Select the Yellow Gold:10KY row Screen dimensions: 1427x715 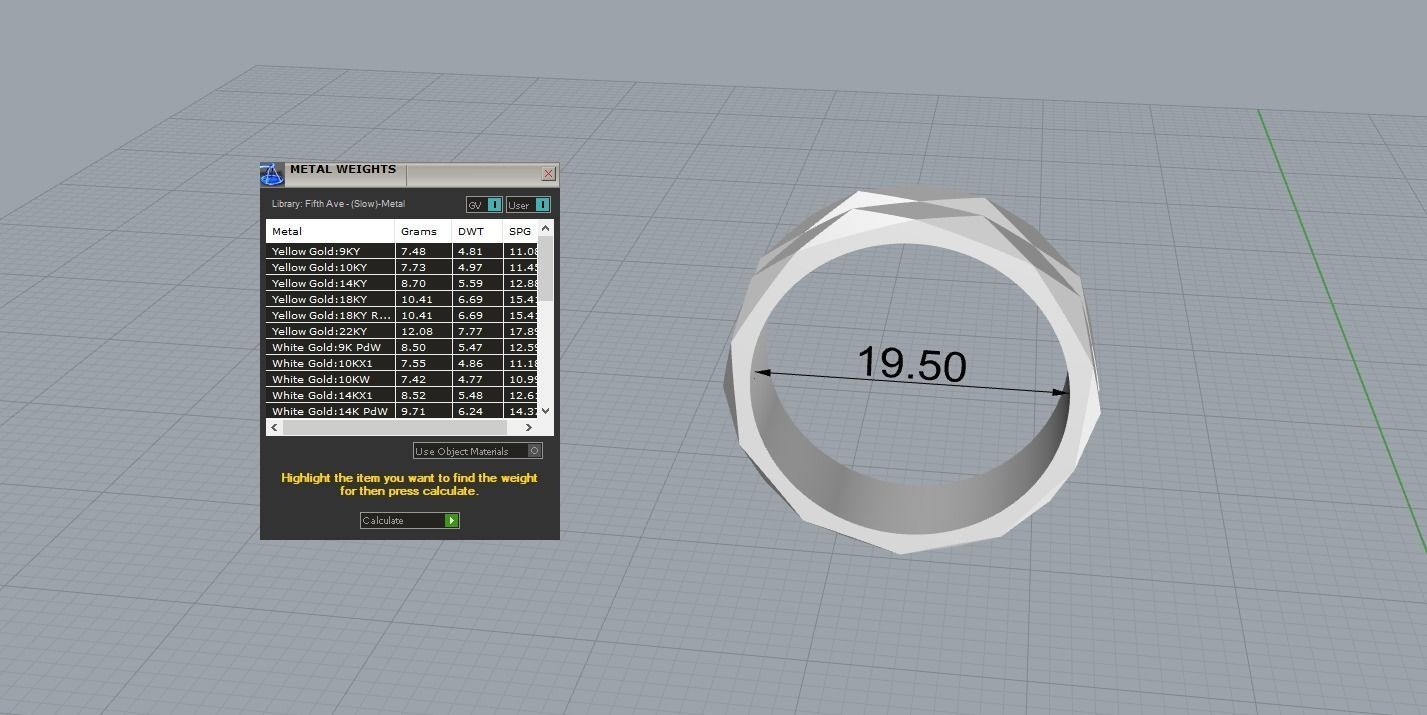tap(402, 267)
